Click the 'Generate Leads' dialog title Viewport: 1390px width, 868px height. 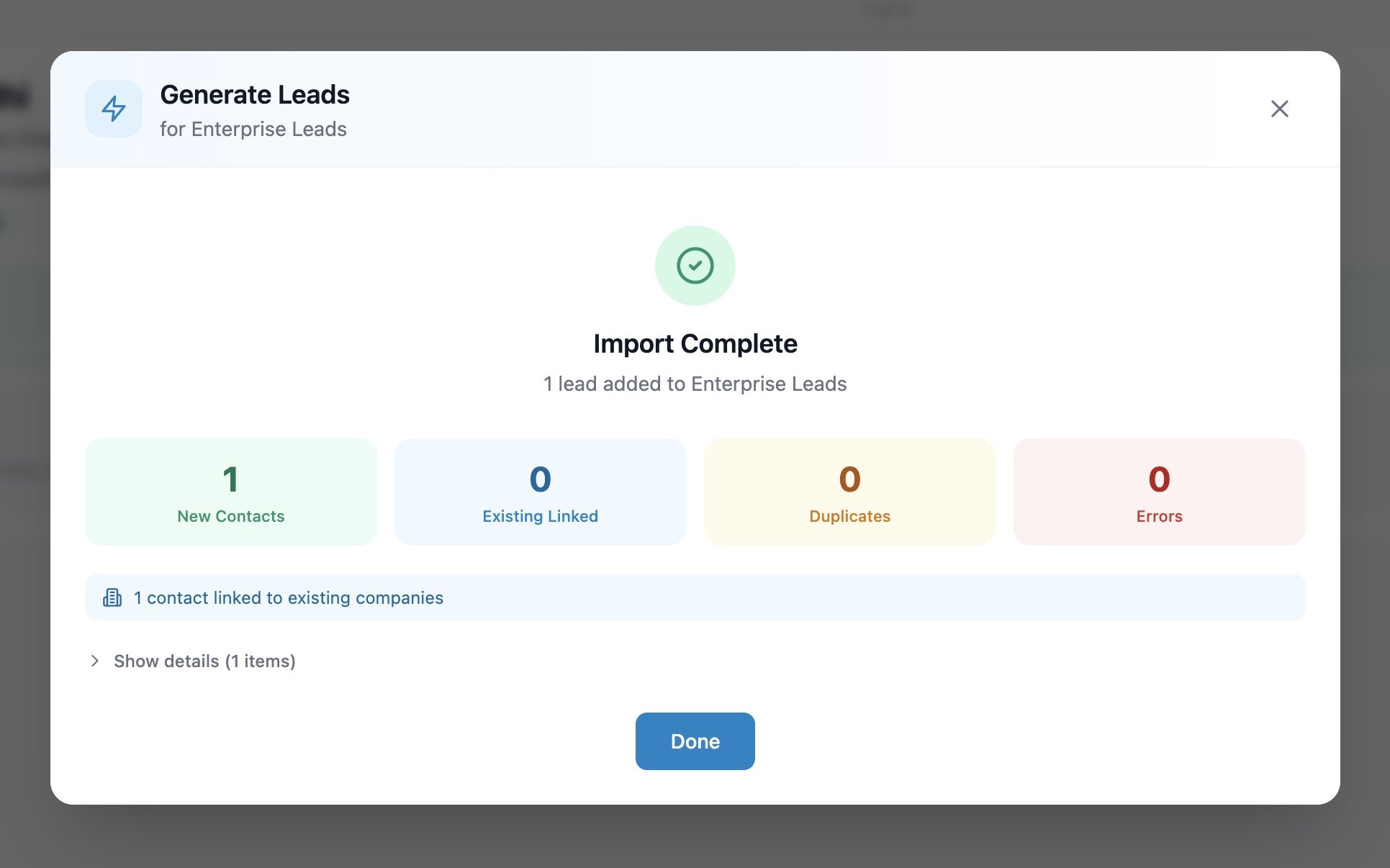point(255,94)
